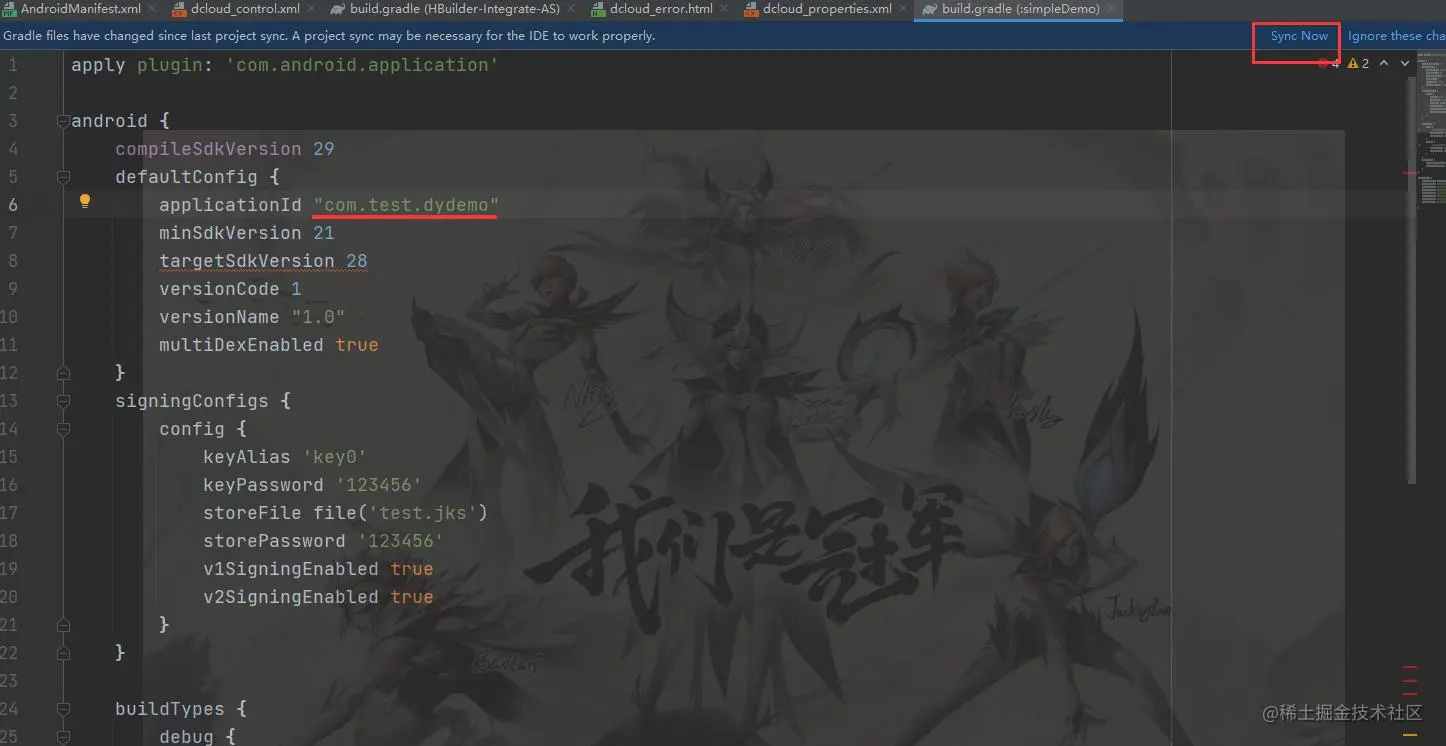Image resolution: width=1446 pixels, height=746 pixels.
Task: Close the dcloud_properties.xml tab
Action: pos(903,9)
